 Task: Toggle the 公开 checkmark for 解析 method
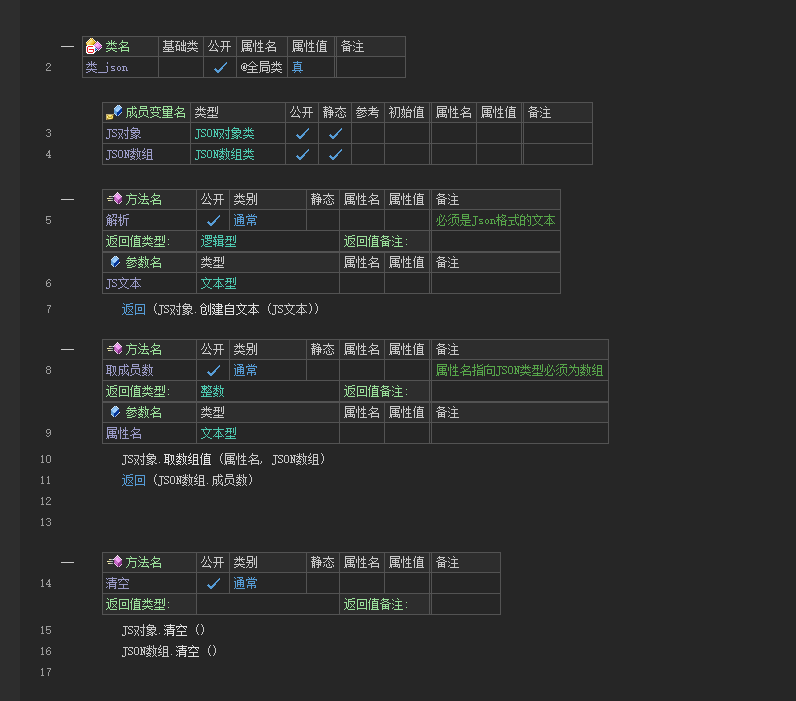tap(212, 220)
